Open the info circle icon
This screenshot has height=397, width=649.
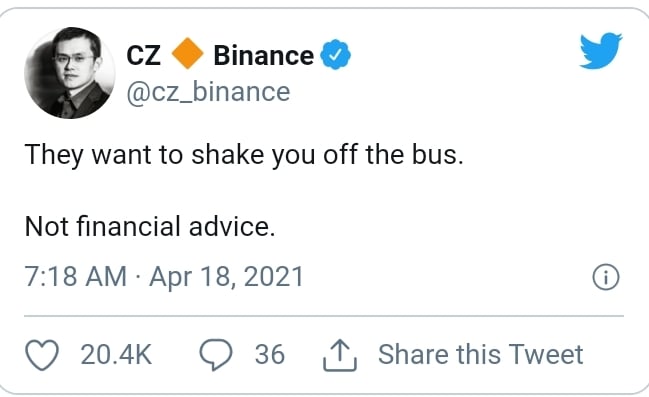(x=606, y=277)
